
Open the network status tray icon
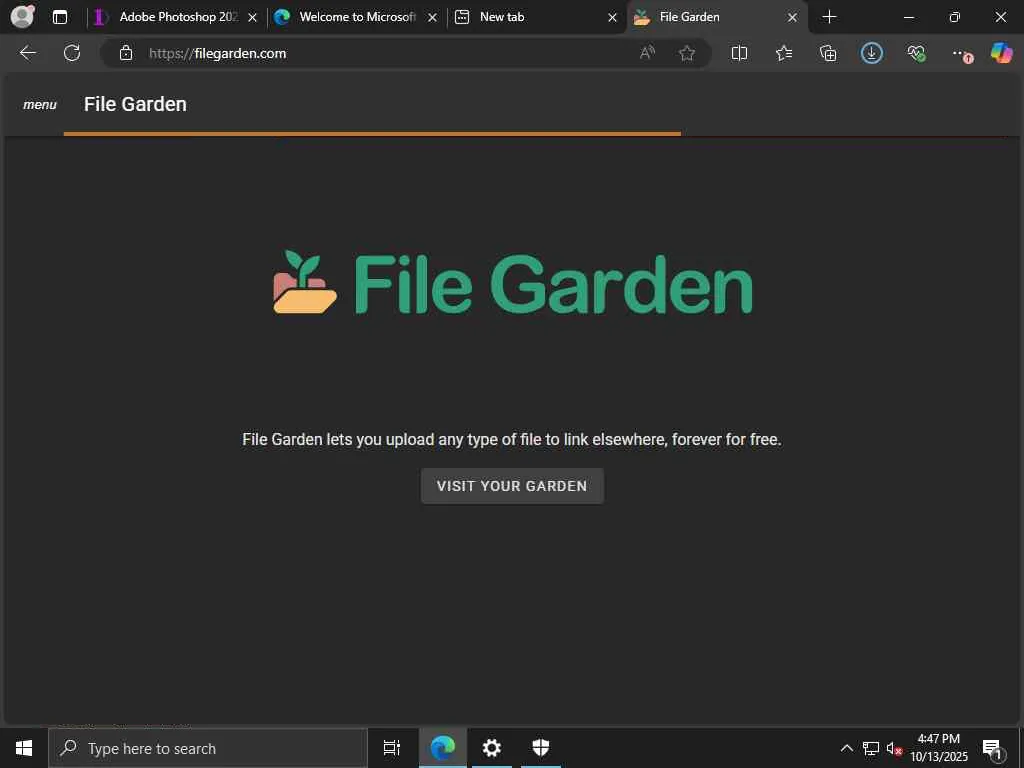pyautogui.click(x=871, y=748)
